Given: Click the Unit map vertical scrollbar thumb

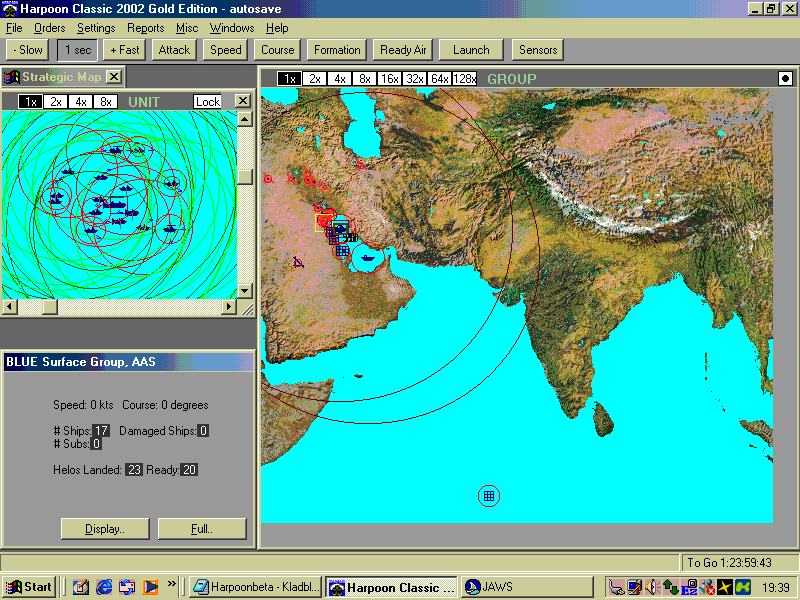Looking at the screenshot, I should tap(245, 177).
